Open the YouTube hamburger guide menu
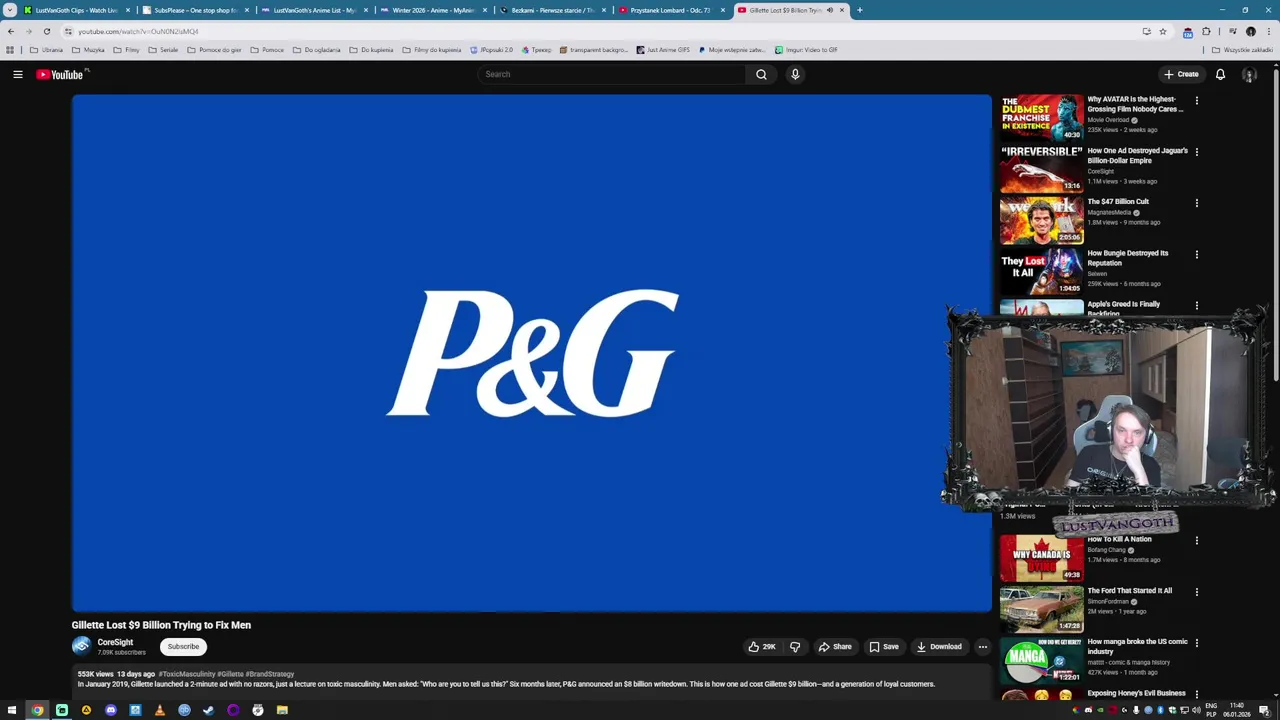The image size is (1280, 720). click(x=18, y=74)
